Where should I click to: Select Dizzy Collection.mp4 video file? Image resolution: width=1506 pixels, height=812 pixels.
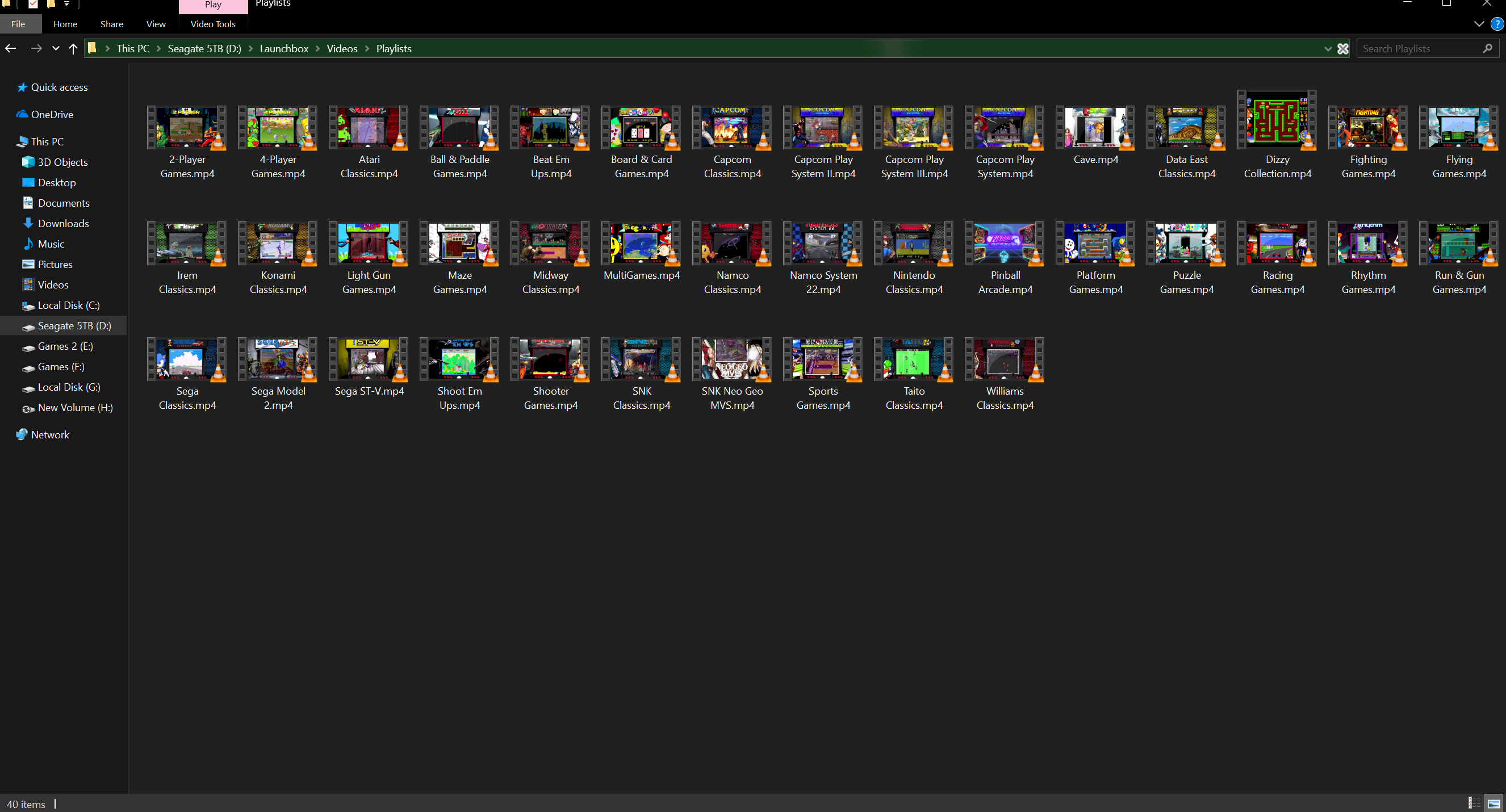(x=1277, y=135)
